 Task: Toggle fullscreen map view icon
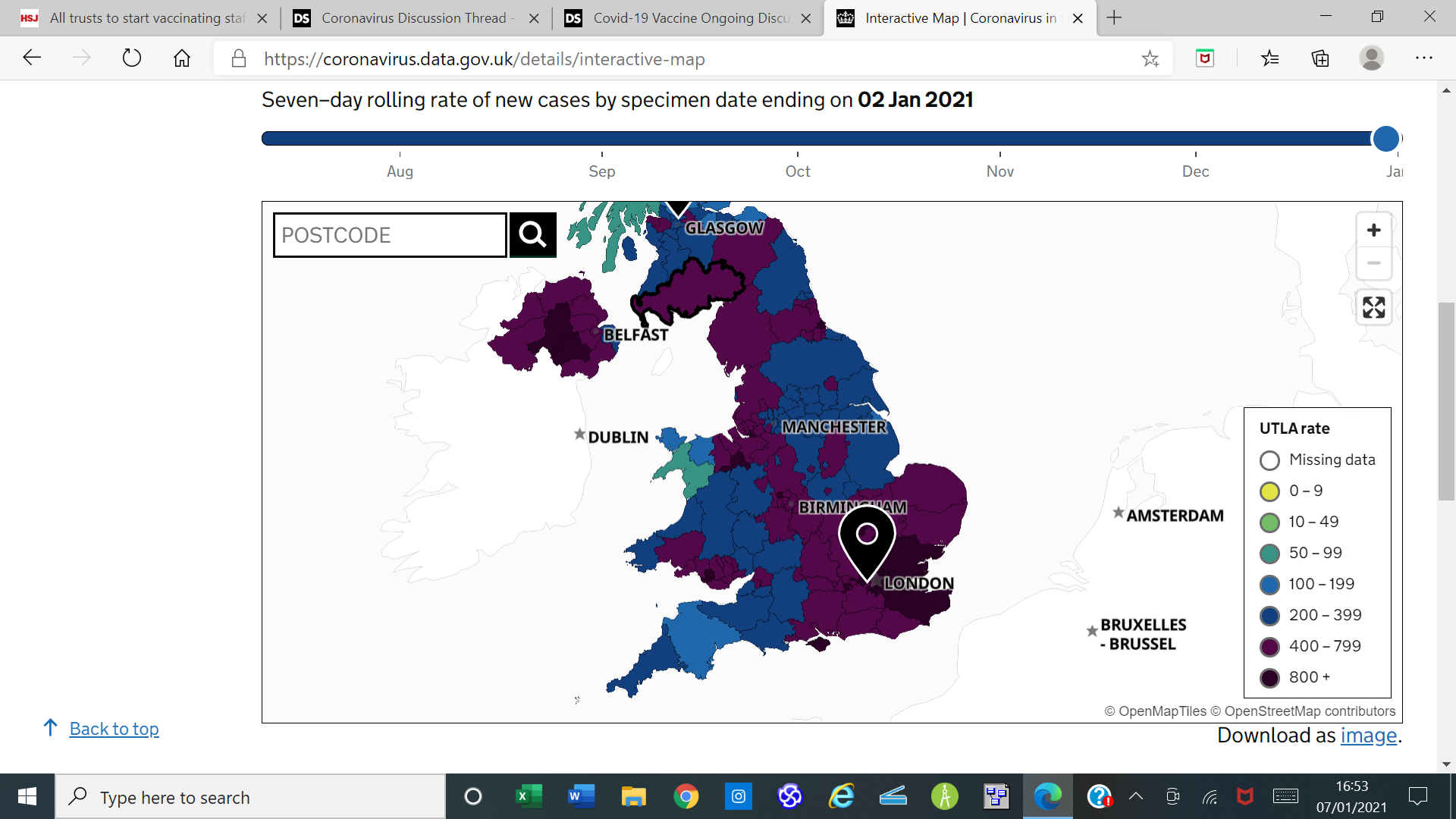pyautogui.click(x=1373, y=307)
